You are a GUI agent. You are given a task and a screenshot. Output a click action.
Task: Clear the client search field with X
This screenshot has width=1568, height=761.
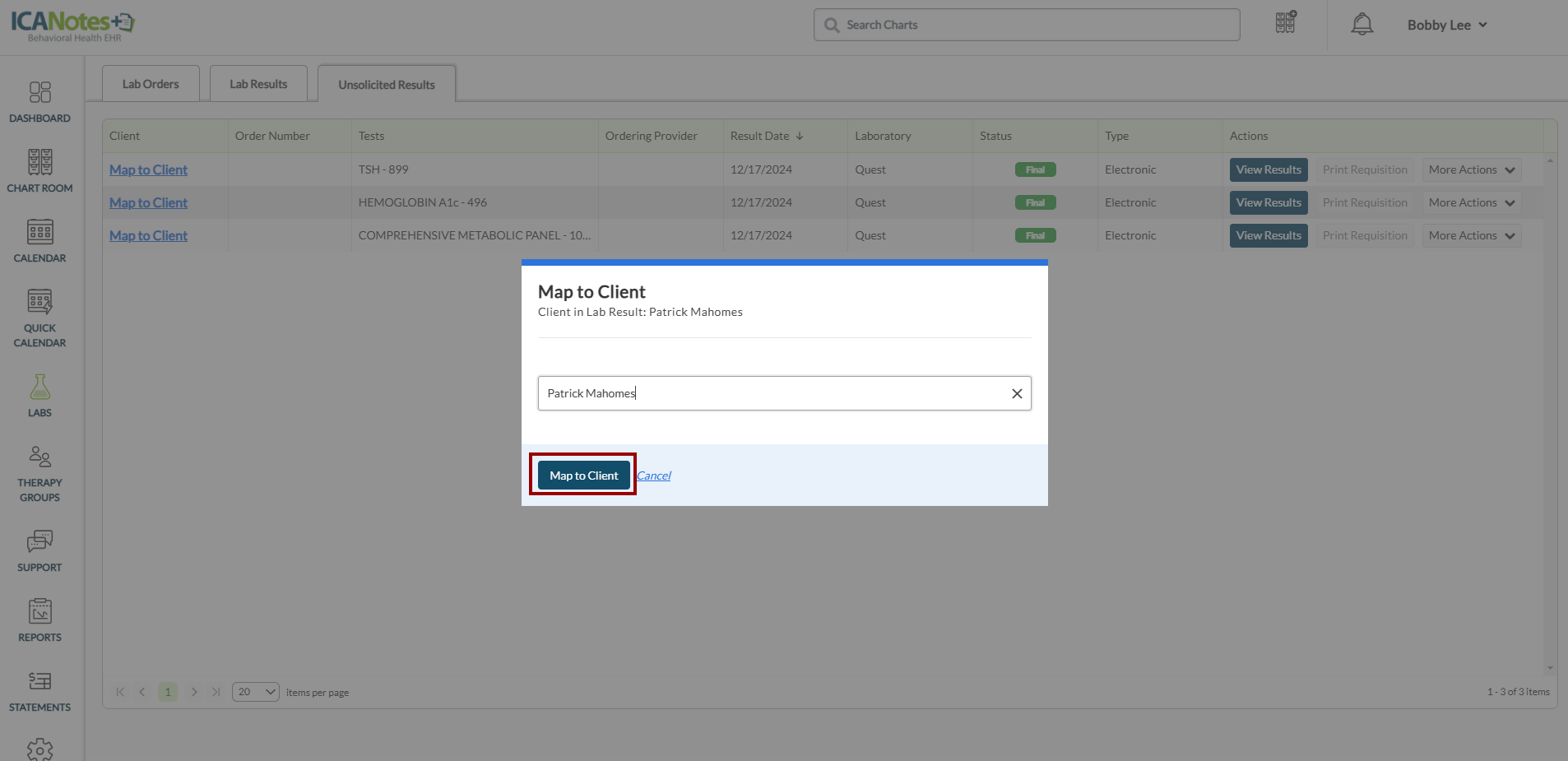[1017, 394]
